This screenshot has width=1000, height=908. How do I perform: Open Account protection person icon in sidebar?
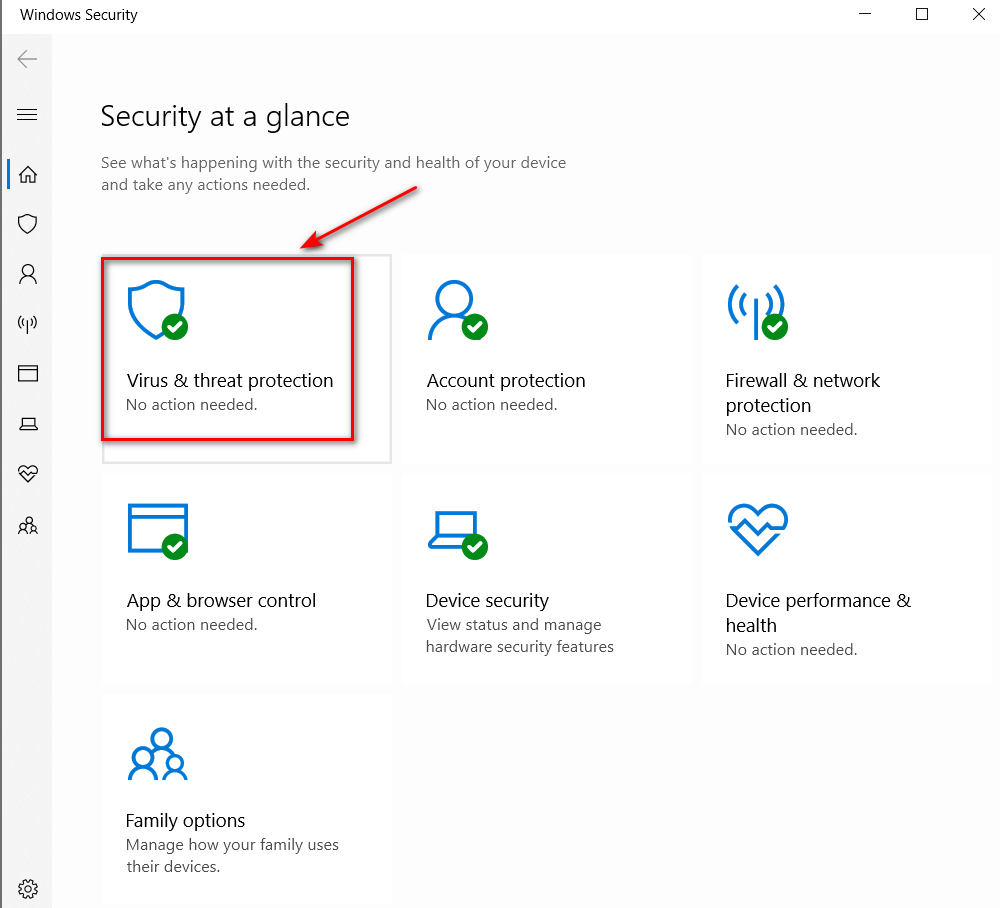pos(27,274)
